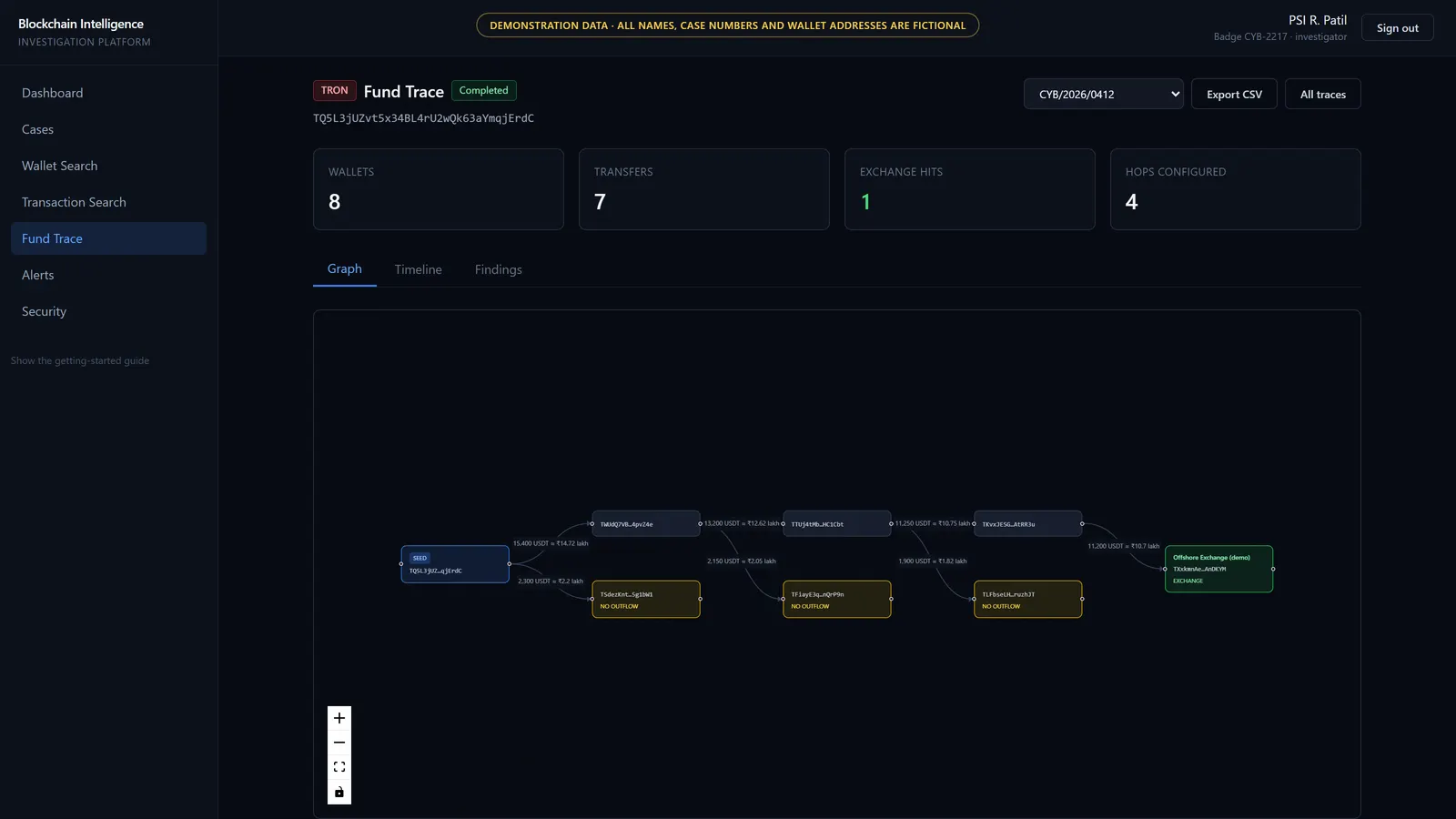This screenshot has width=1456, height=819.
Task: Click the 2,150 USDT transfer edge label
Action: 742,561
